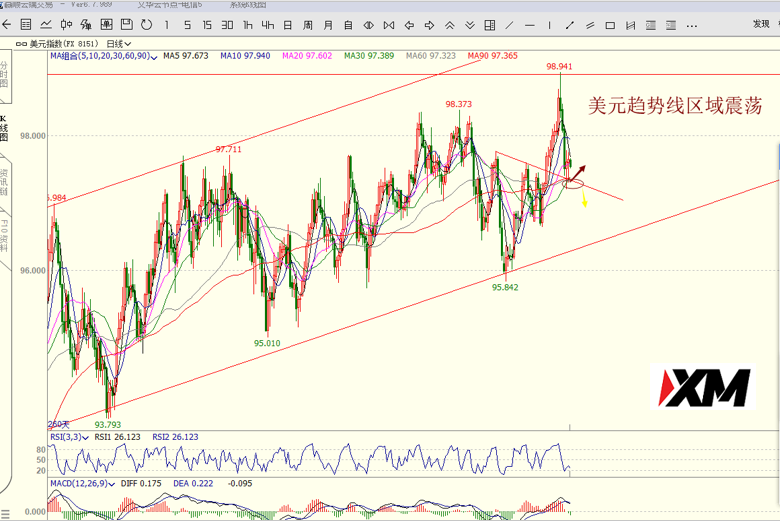Screen dimensions: 780x521
Task: Click the first shaded list icon
Action: pyautogui.click(x=651, y=25)
